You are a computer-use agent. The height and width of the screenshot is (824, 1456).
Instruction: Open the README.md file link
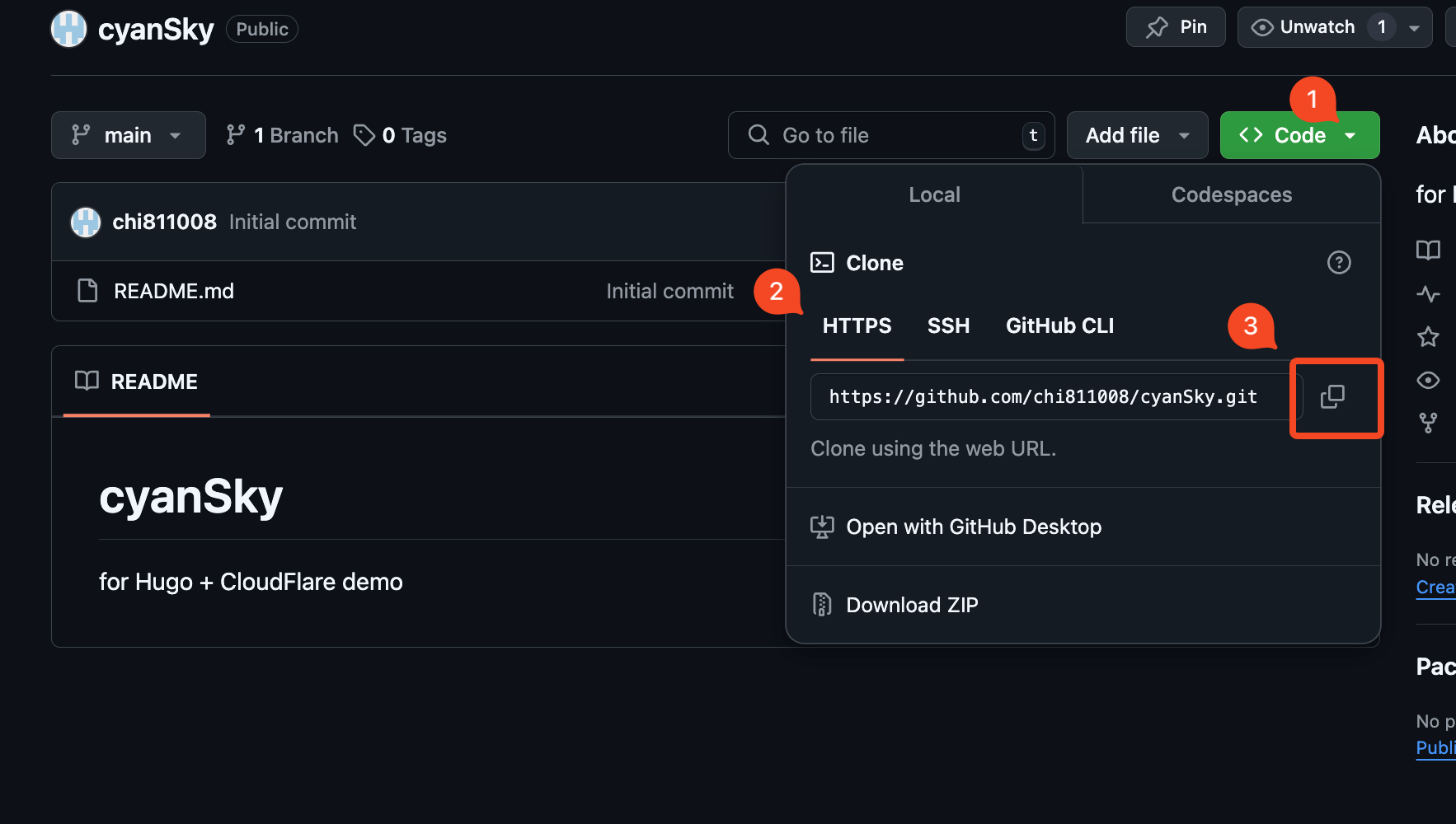point(174,291)
